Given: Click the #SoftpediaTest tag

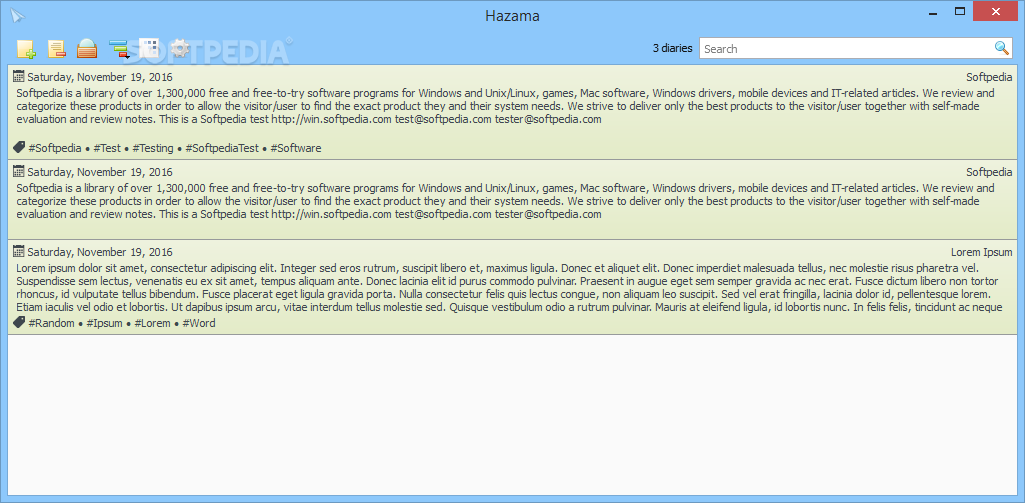Looking at the screenshot, I should point(222,148).
